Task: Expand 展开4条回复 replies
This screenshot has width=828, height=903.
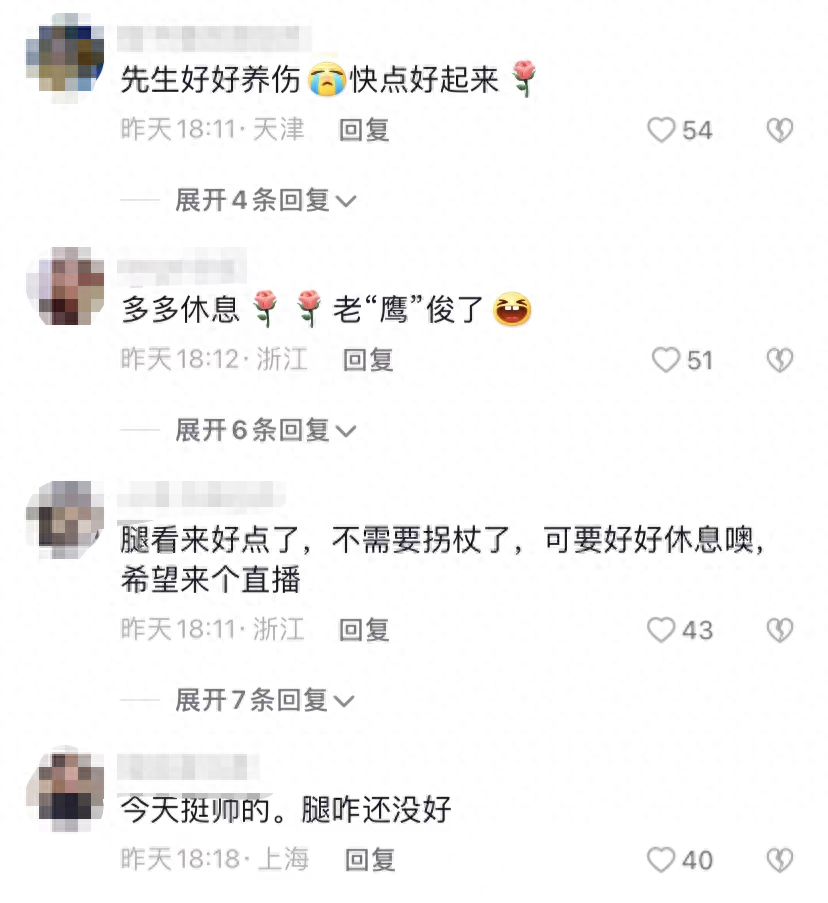Action: [266, 200]
